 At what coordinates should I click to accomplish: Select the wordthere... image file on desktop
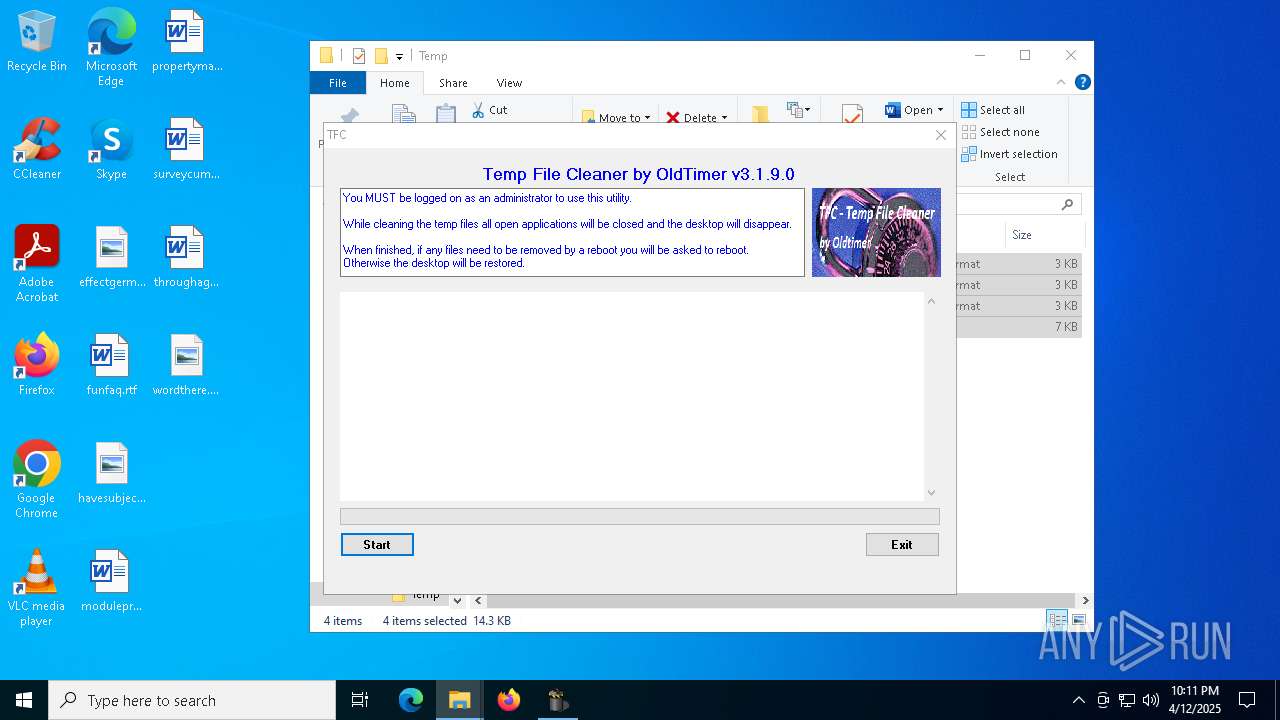click(x=187, y=366)
